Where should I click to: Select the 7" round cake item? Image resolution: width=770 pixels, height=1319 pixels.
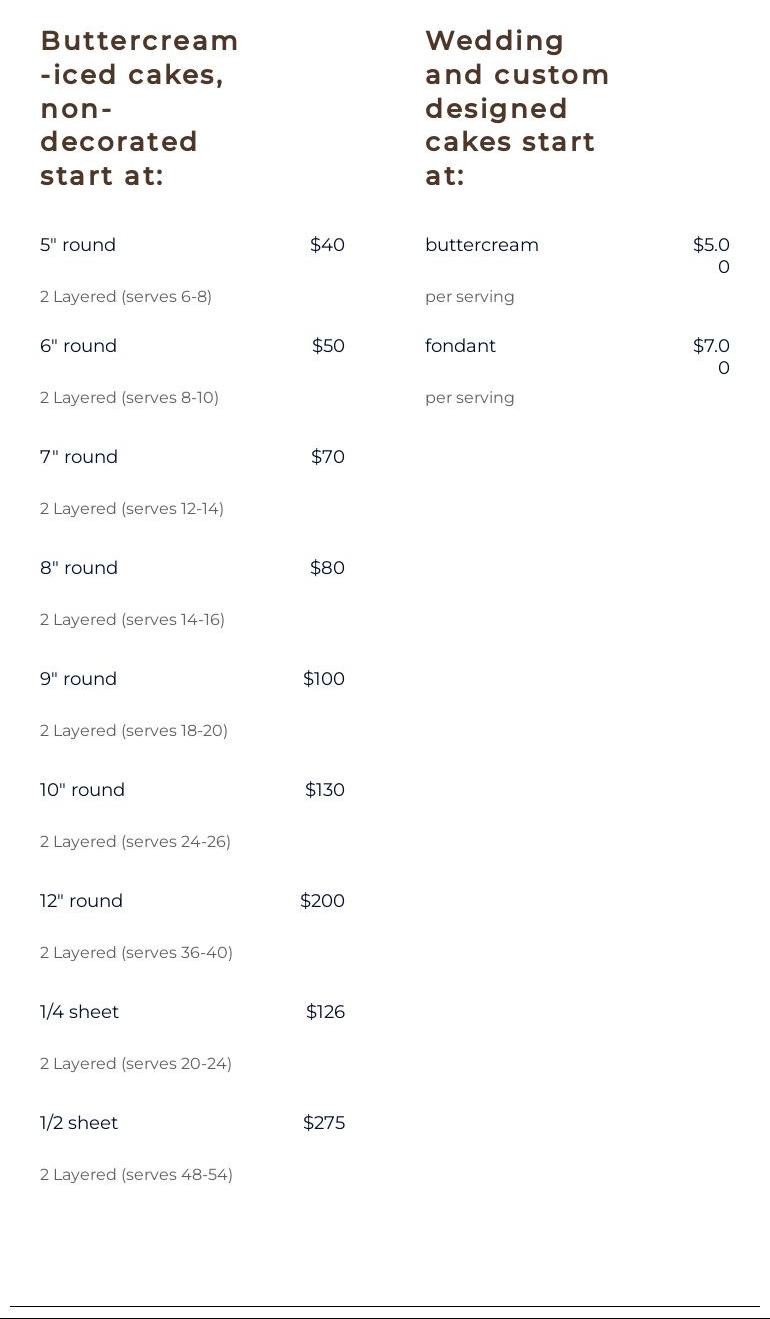tap(79, 457)
